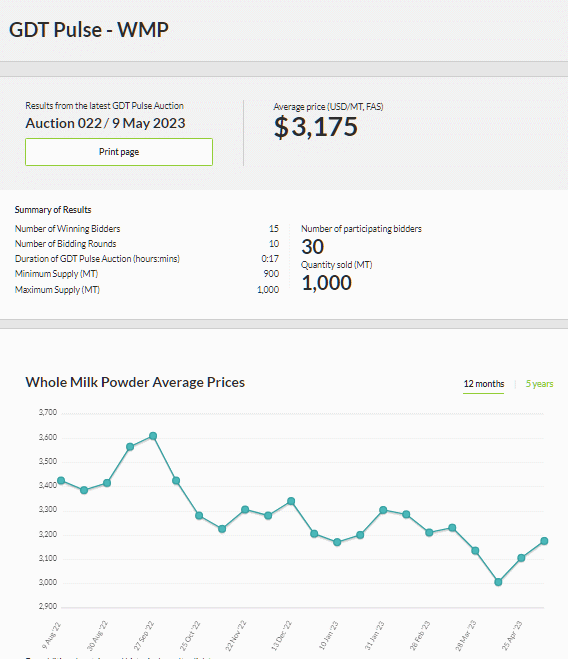Click the Minimum Supply (MT) label
The width and height of the screenshot is (568, 659).
[x=56, y=274]
